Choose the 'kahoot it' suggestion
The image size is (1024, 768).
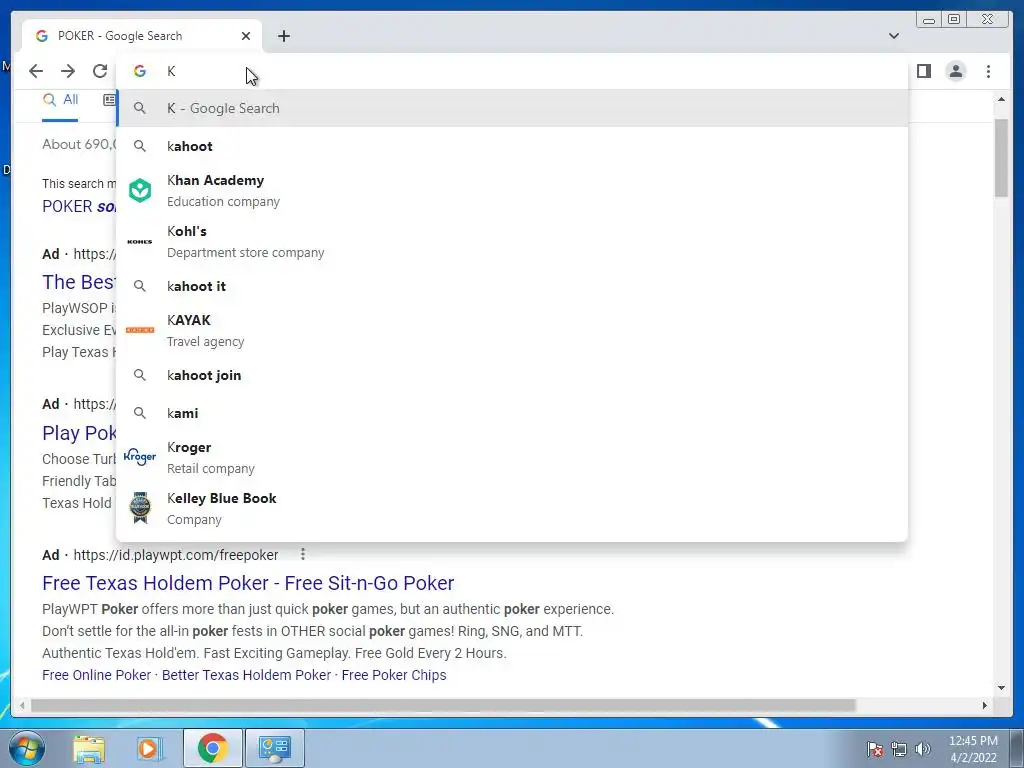[x=511, y=285]
